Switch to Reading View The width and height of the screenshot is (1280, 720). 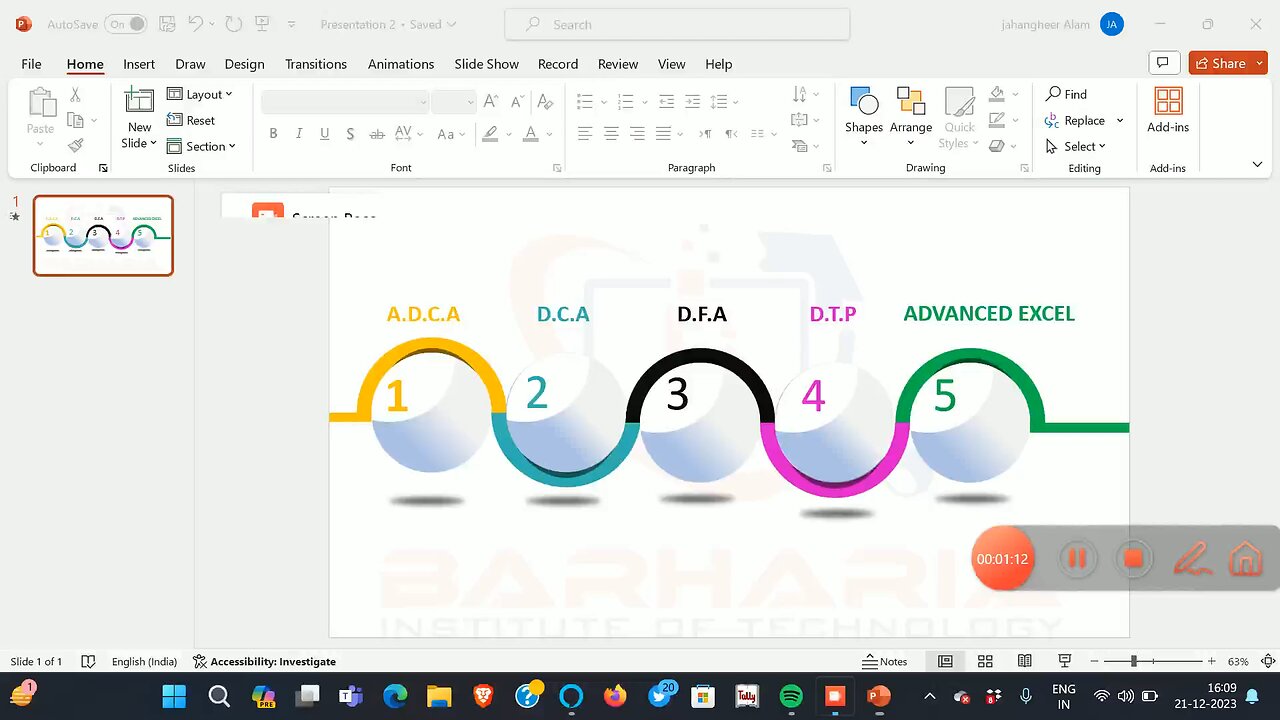[x=1025, y=661]
